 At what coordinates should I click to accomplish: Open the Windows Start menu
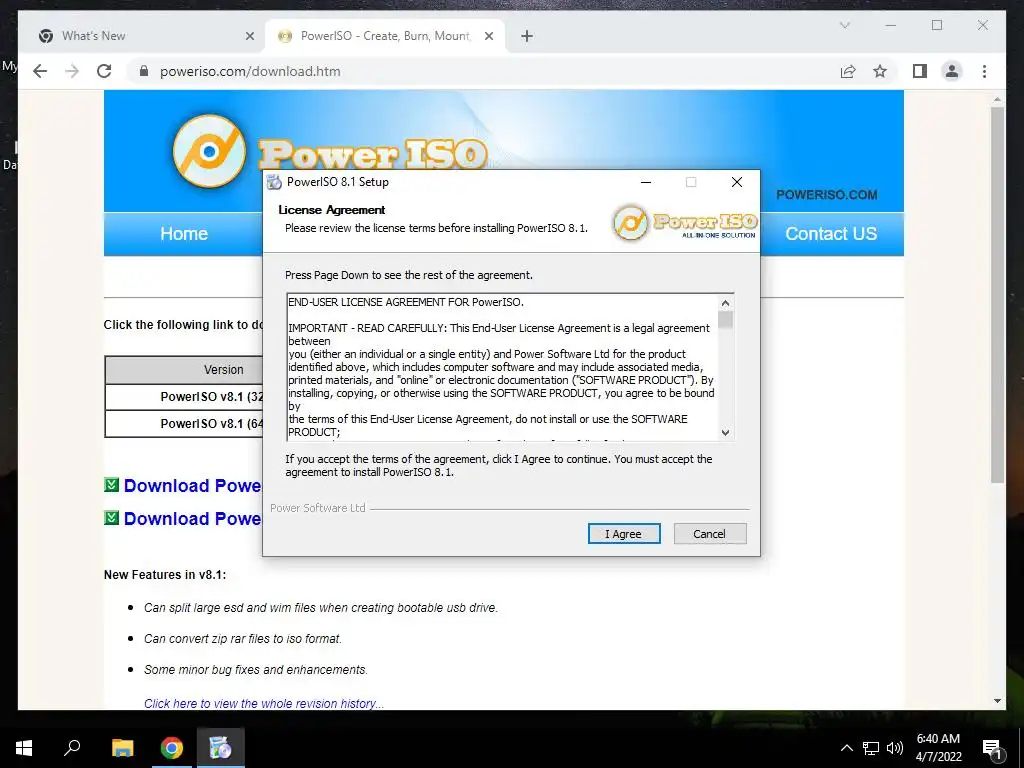click(x=24, y=748)
